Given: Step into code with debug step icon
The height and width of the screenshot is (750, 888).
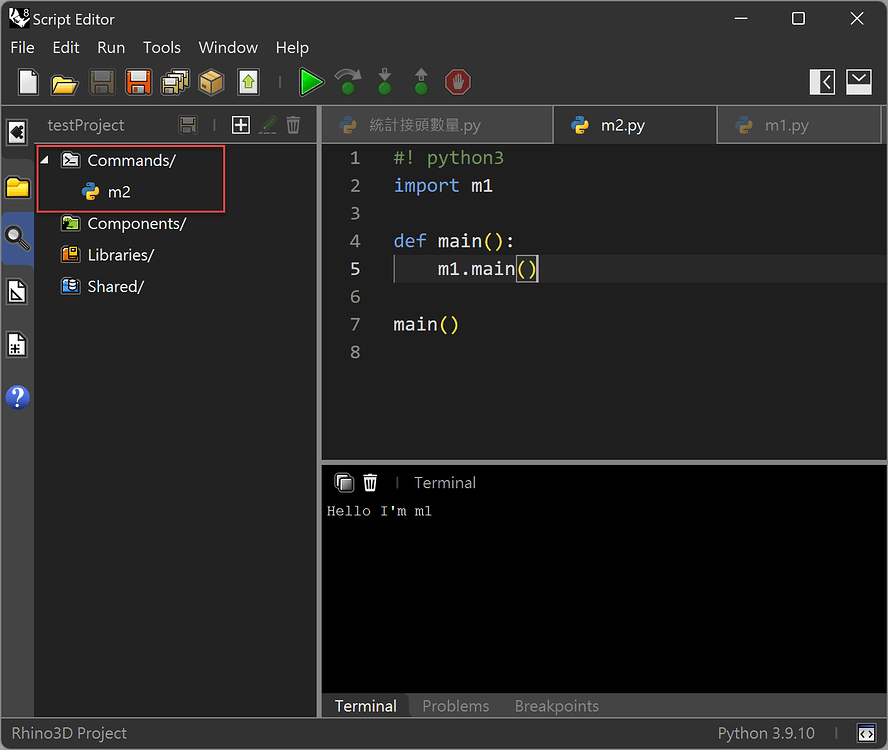Looking at the screenshot, I should [x=384, y=82].
